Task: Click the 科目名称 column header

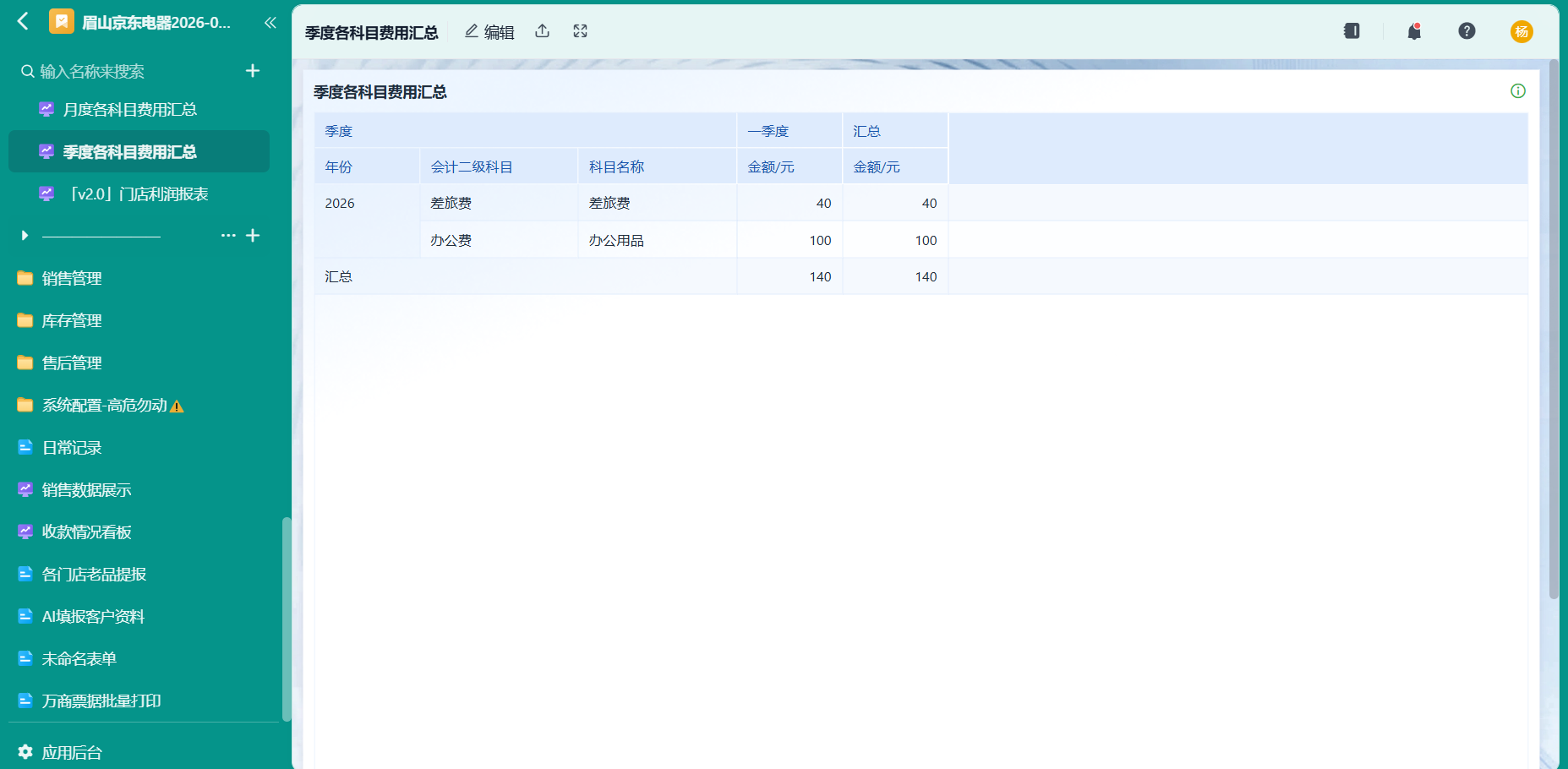Action: 657,166
